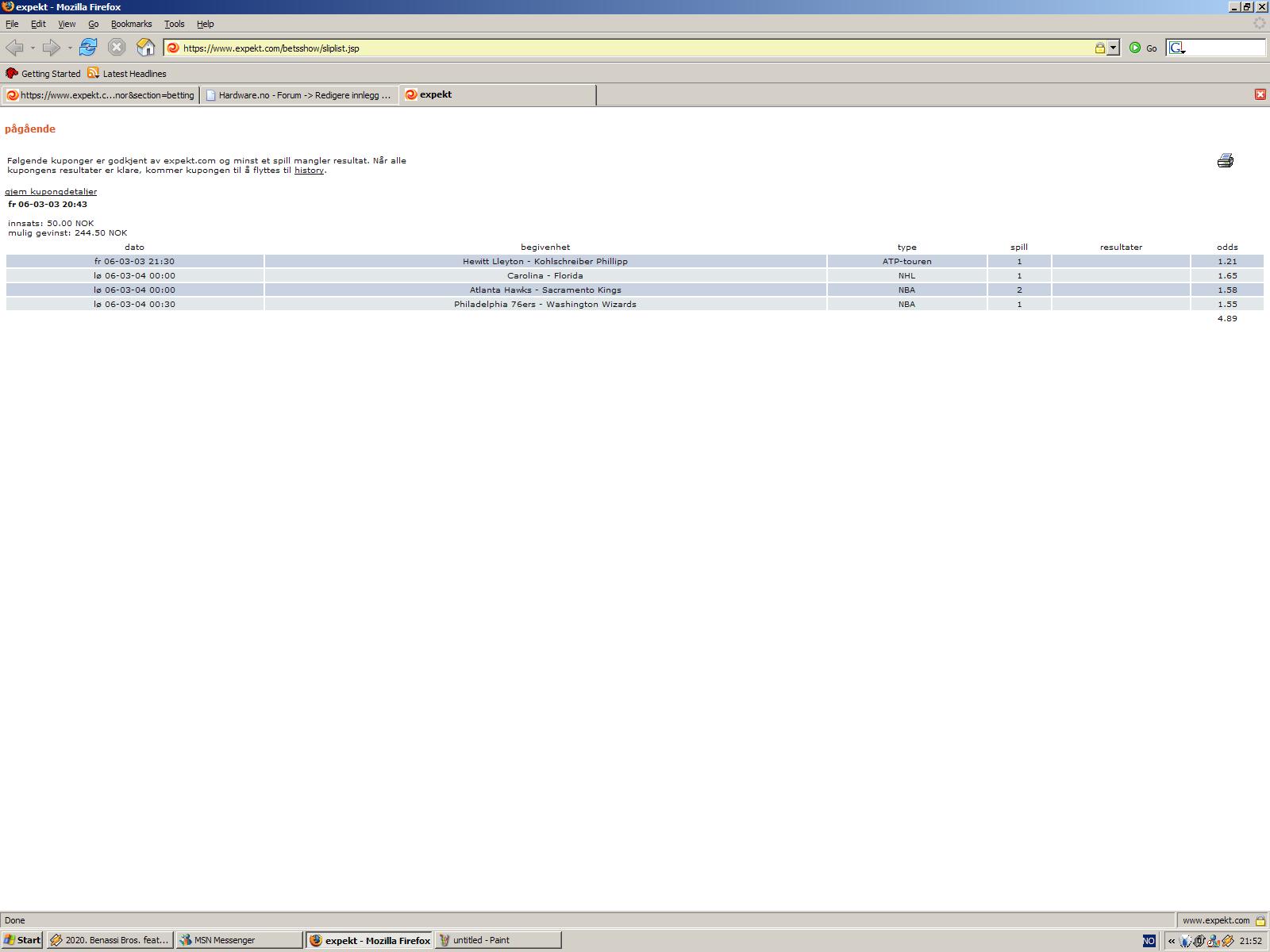The height and width of the screenshot is (952, 1270).
Task: Click the Atlanta Hawks - Sacramento Kings event
Action: pos(545,290)
